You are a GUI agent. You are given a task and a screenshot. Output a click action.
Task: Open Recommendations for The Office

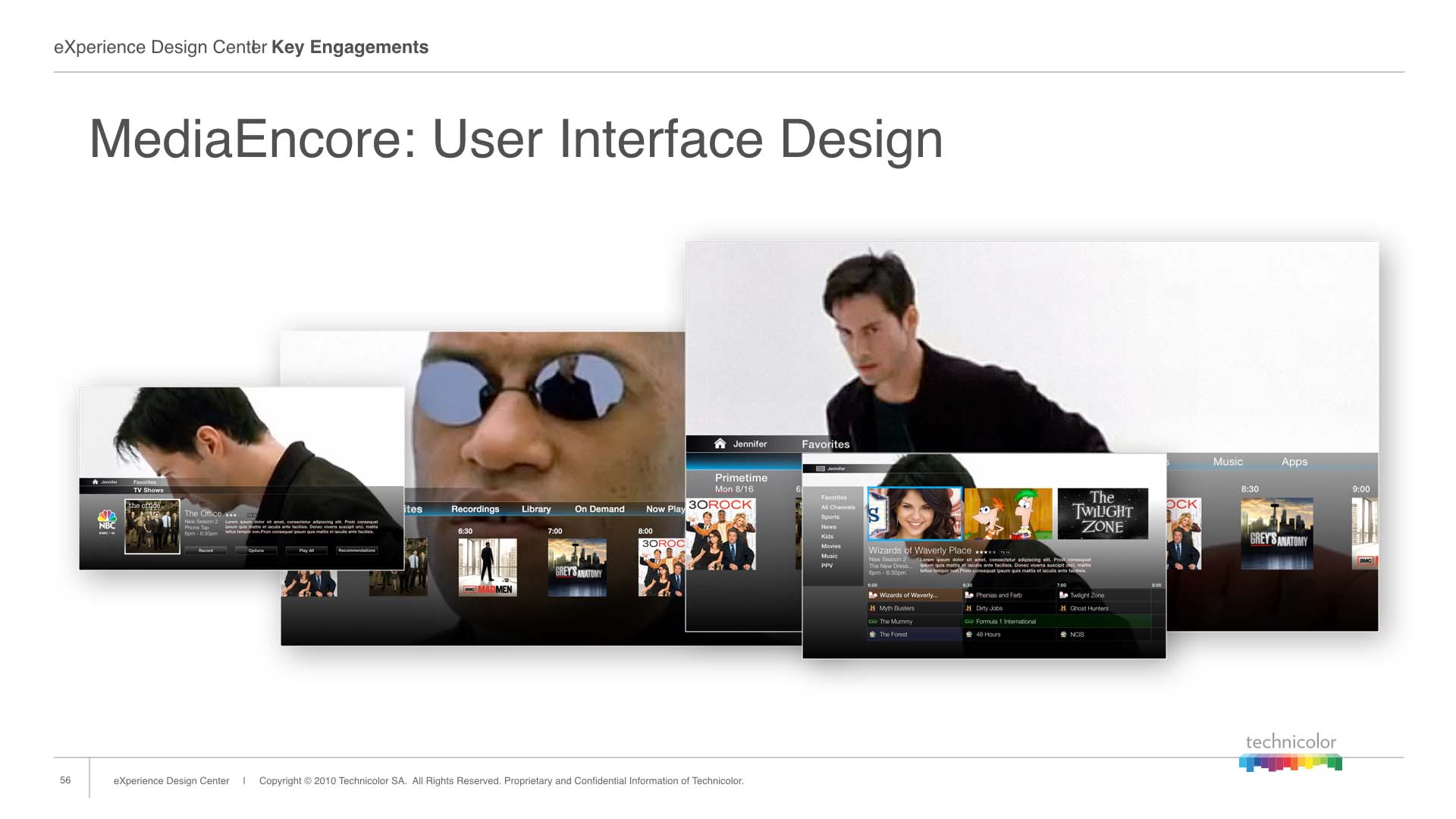click(357, 551)
